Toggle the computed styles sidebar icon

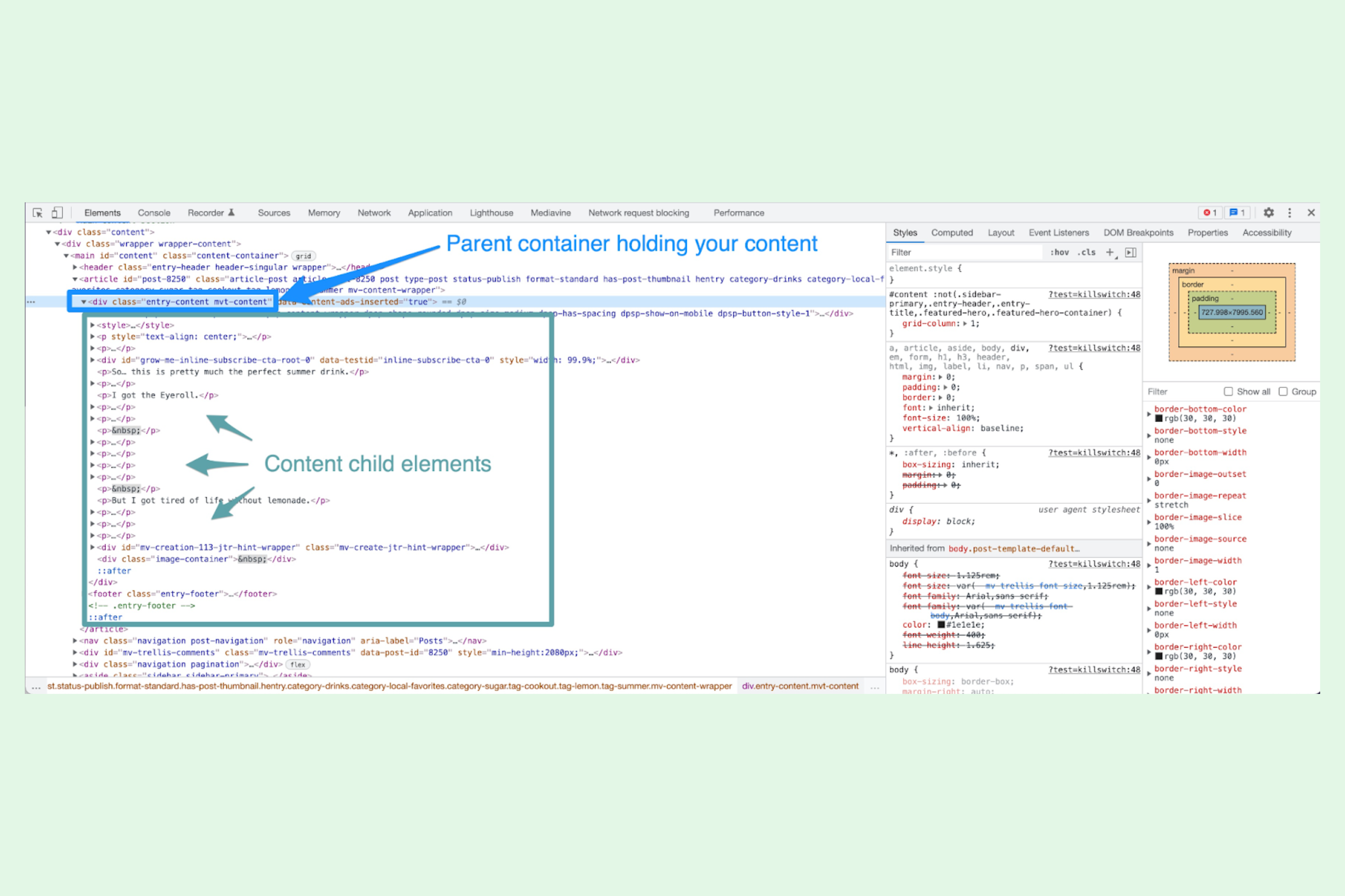coord(1130,252)
